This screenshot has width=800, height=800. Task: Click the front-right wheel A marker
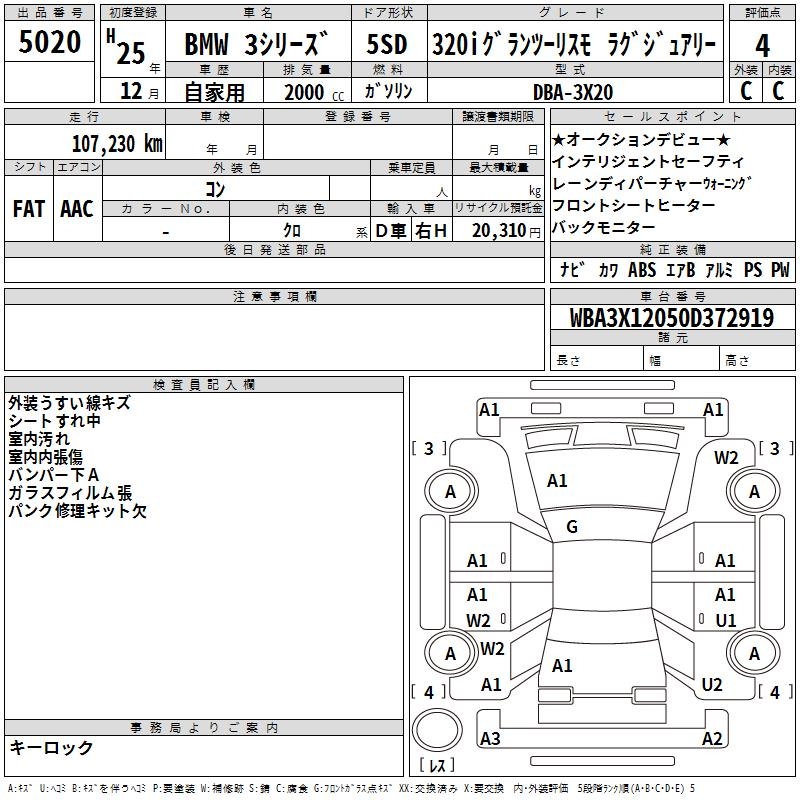point(754,491)
